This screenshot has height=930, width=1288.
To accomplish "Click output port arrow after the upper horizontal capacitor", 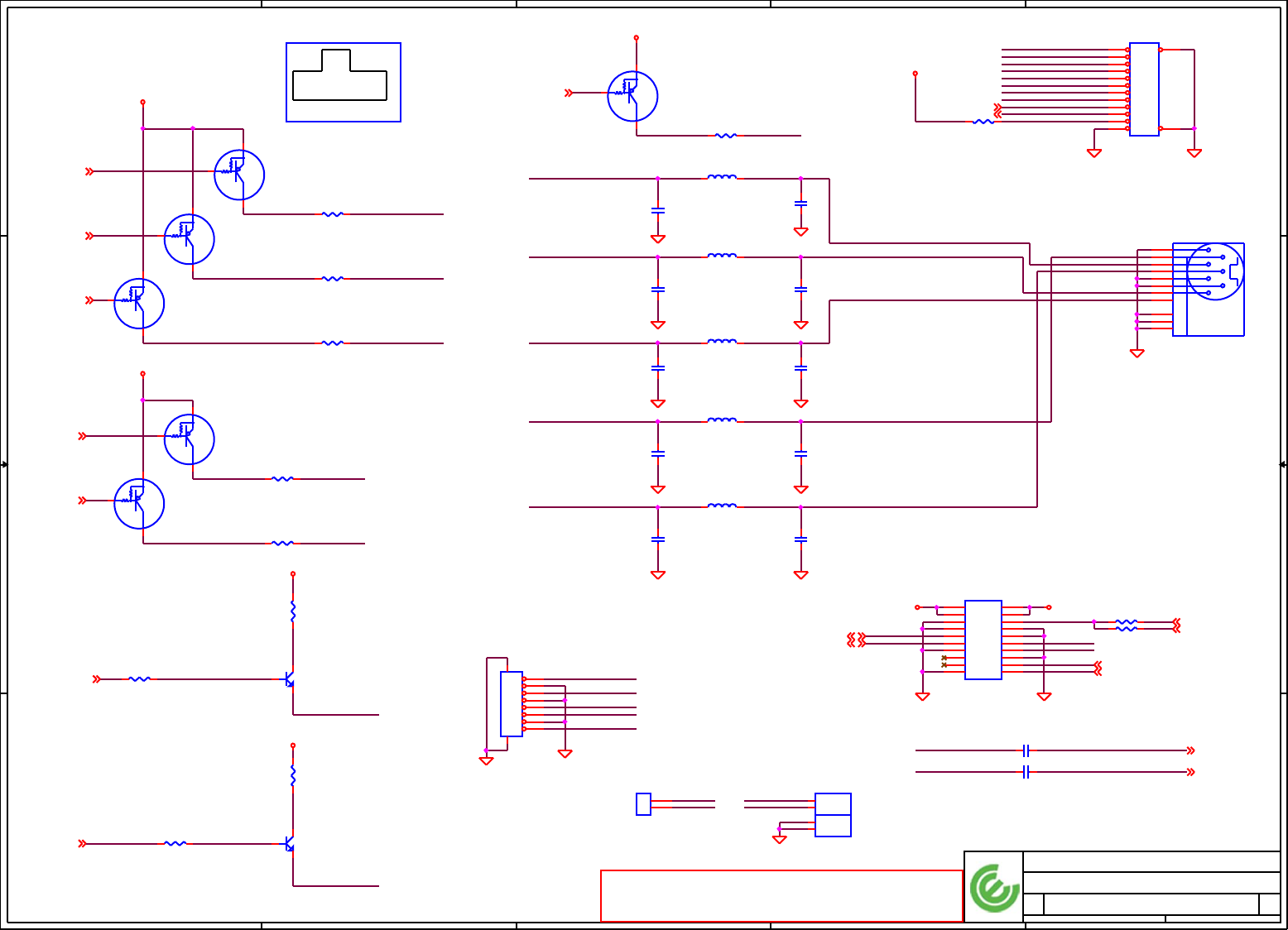I will (1190, 750).
